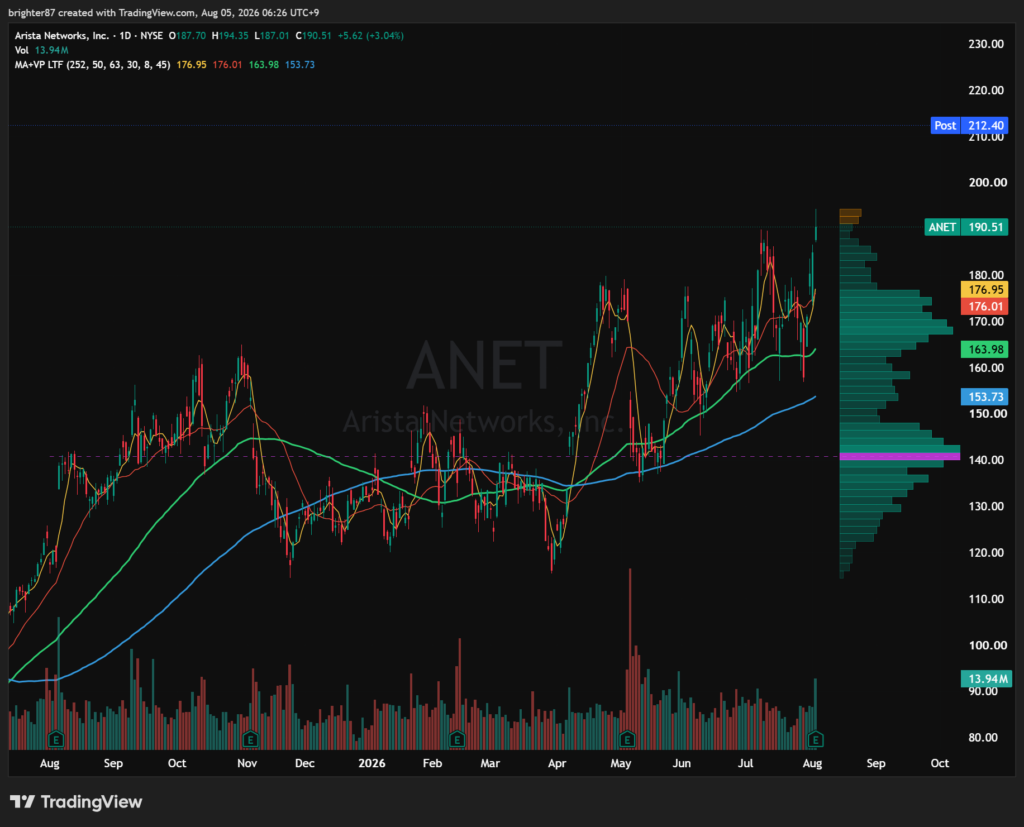
Task: Click the Nov label on time axis
Action: click(x=247, y=763)
